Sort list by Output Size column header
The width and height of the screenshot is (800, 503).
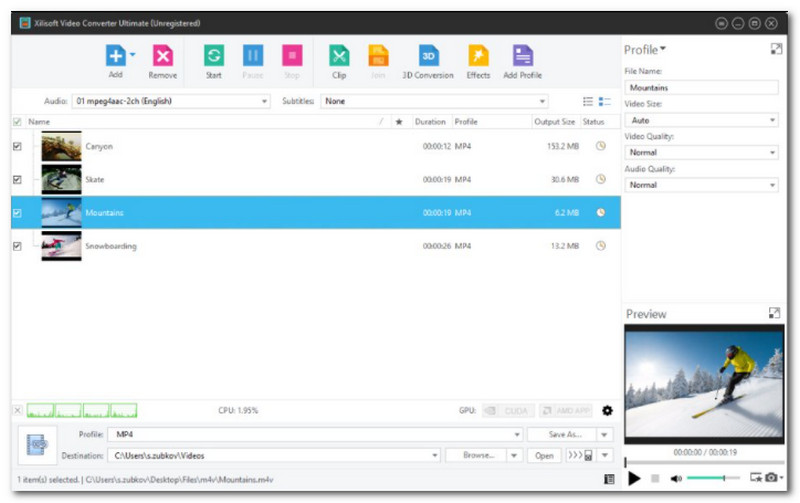[x=554, y=122]
